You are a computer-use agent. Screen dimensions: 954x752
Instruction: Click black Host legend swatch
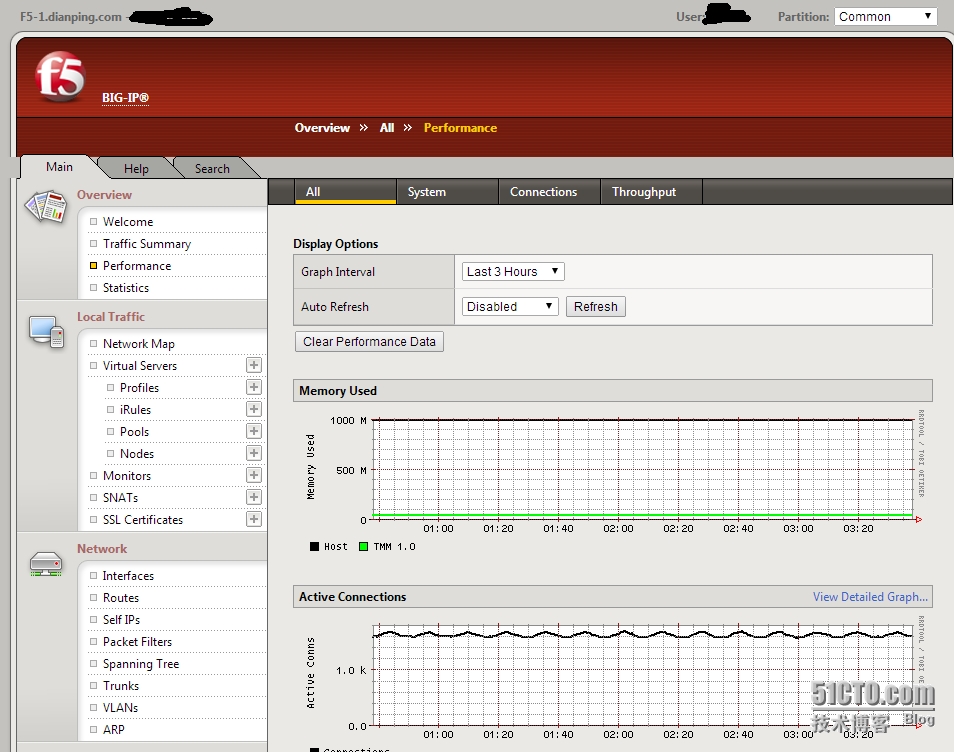(314, 546)
